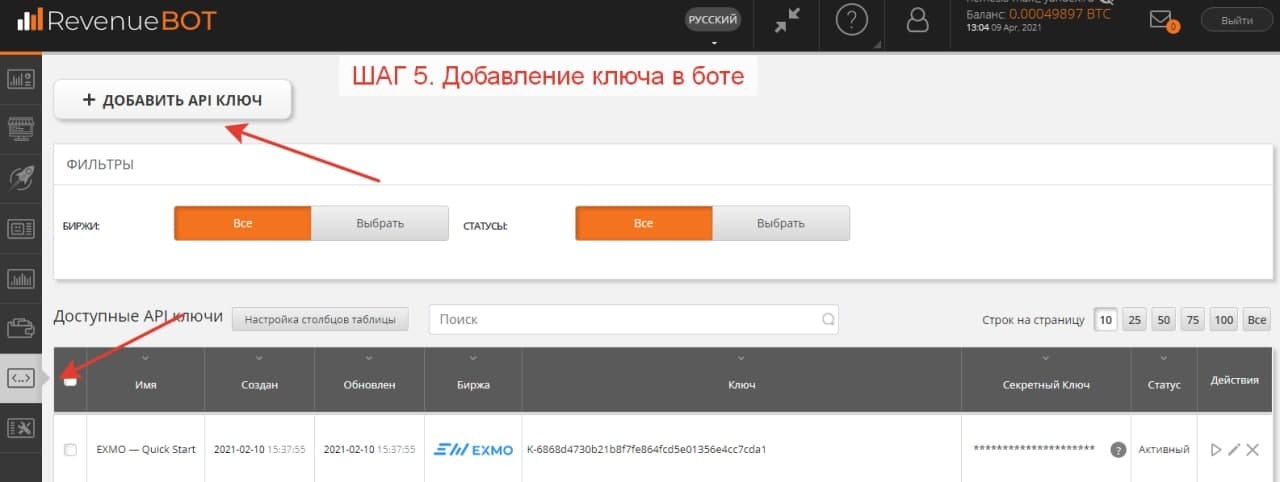This screenshot has width=1280, height=482.
Task: Open the wallet icon in the sidebar
Action: pyautogui.click(x=21, y=328)
